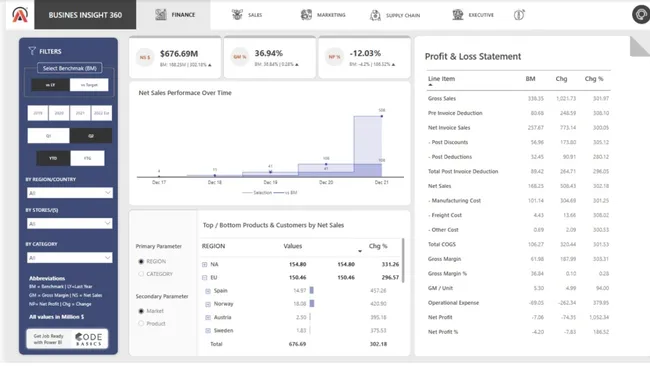This screenshot has height=366, width=650.
Task: Click the Select Benchmark (BM) label
Action: (x=70, y=68)
